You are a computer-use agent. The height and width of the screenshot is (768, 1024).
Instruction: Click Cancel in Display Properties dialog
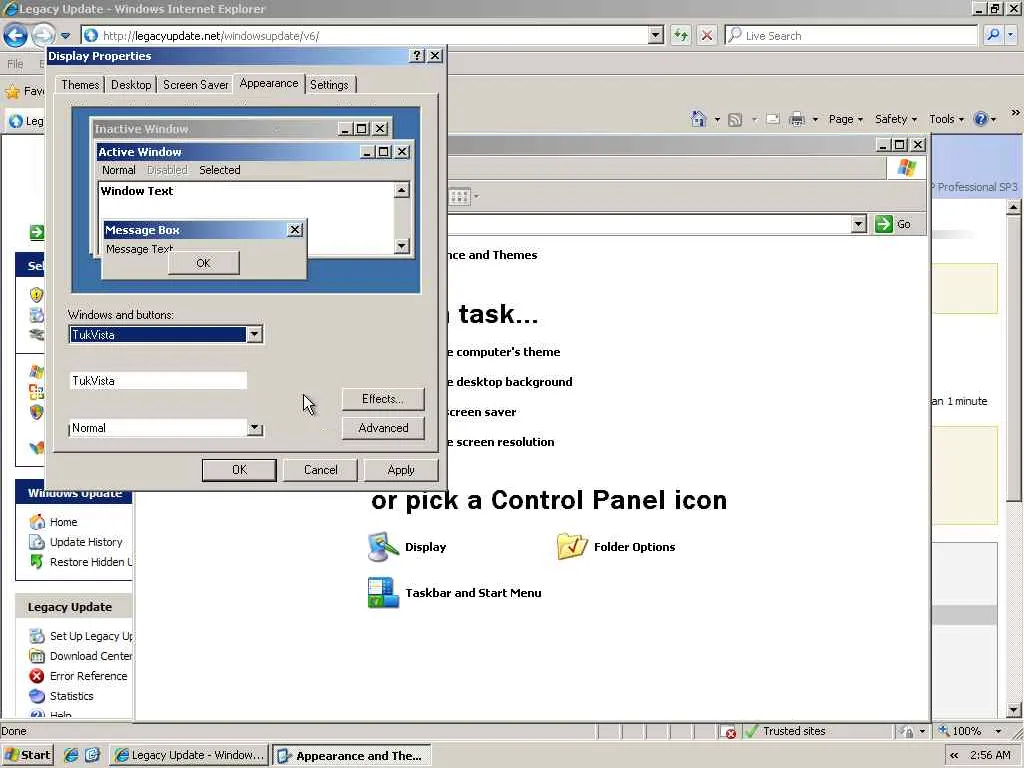pyautogui.click(x=320, y=470)
